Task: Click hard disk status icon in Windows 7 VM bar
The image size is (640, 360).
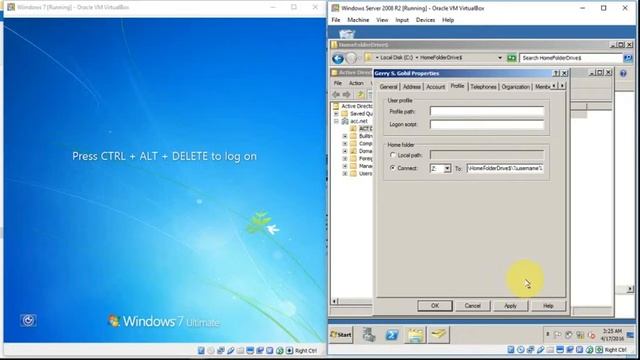Action: (x=201, y=351)
